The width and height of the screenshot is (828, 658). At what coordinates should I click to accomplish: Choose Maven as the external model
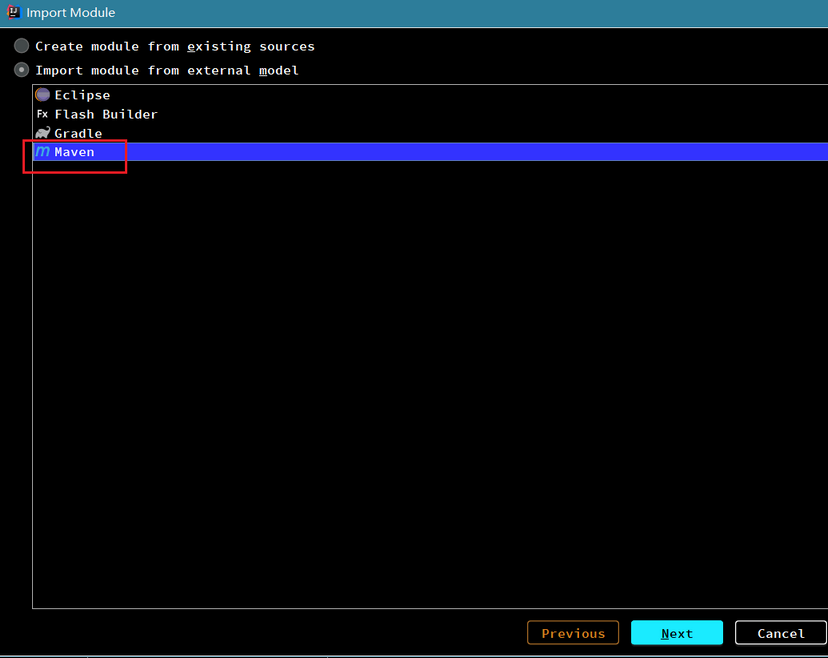(x=430, y=152)
